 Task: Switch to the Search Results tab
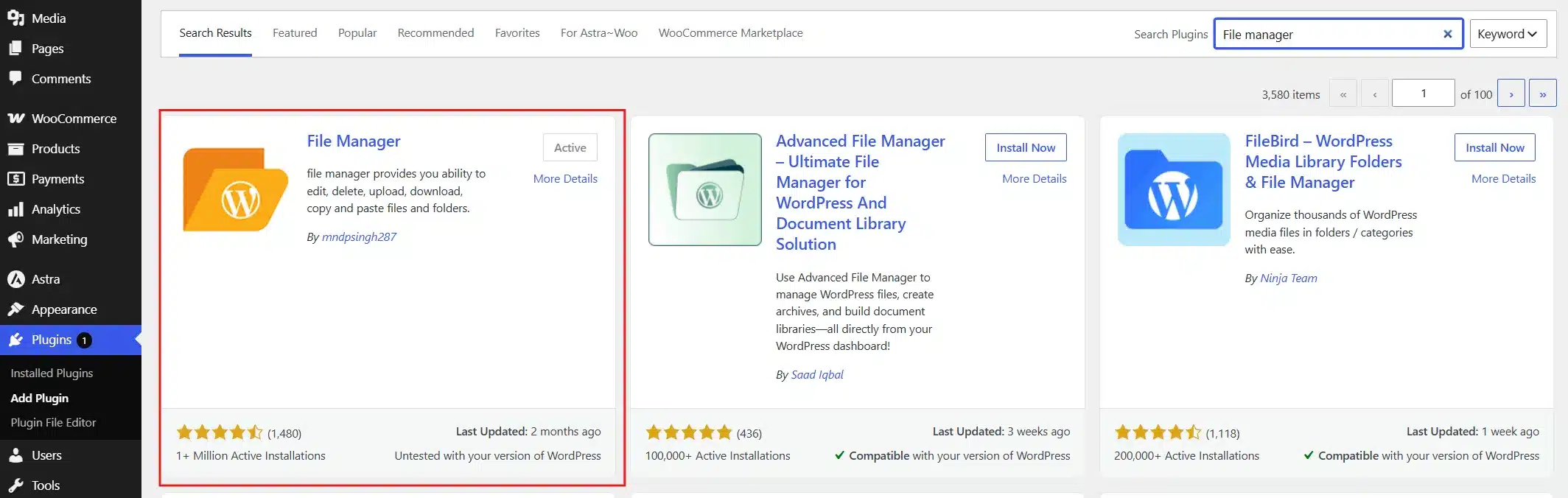[215, 33]
